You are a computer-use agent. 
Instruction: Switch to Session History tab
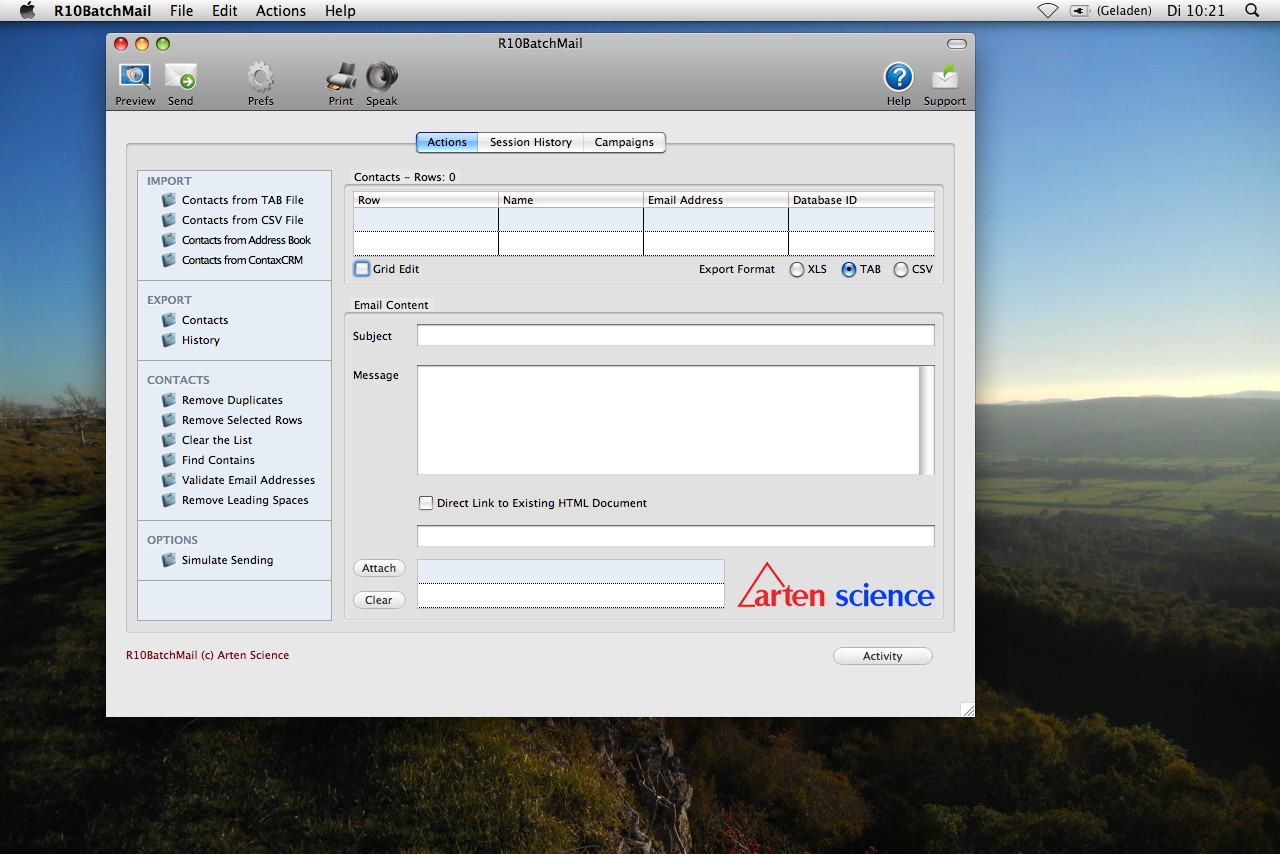[x=531, y=142]
